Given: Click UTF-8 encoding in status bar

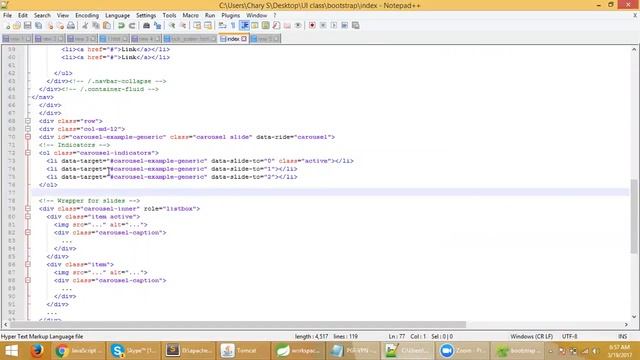Looking at the screenshot, I should pyautogui.click(x=569, y=336).
